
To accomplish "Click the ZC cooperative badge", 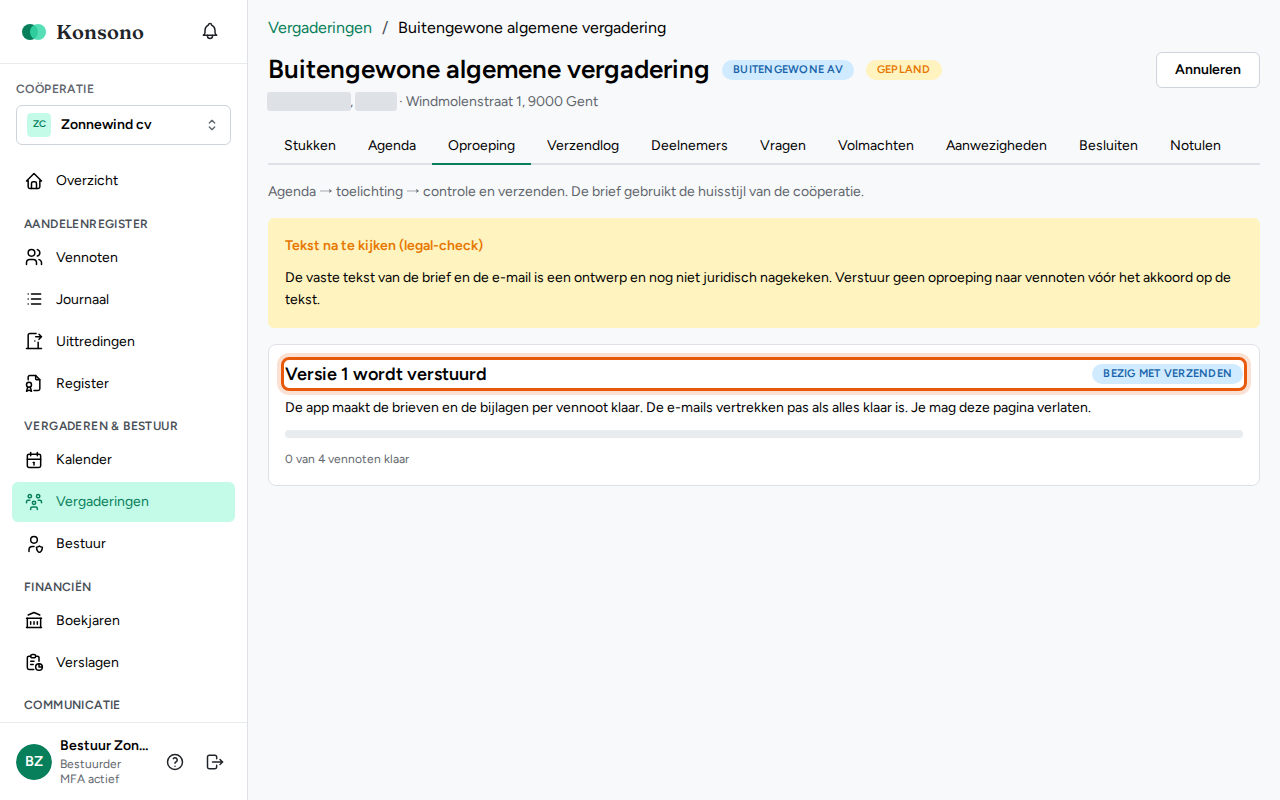I will tap(39, 124).
